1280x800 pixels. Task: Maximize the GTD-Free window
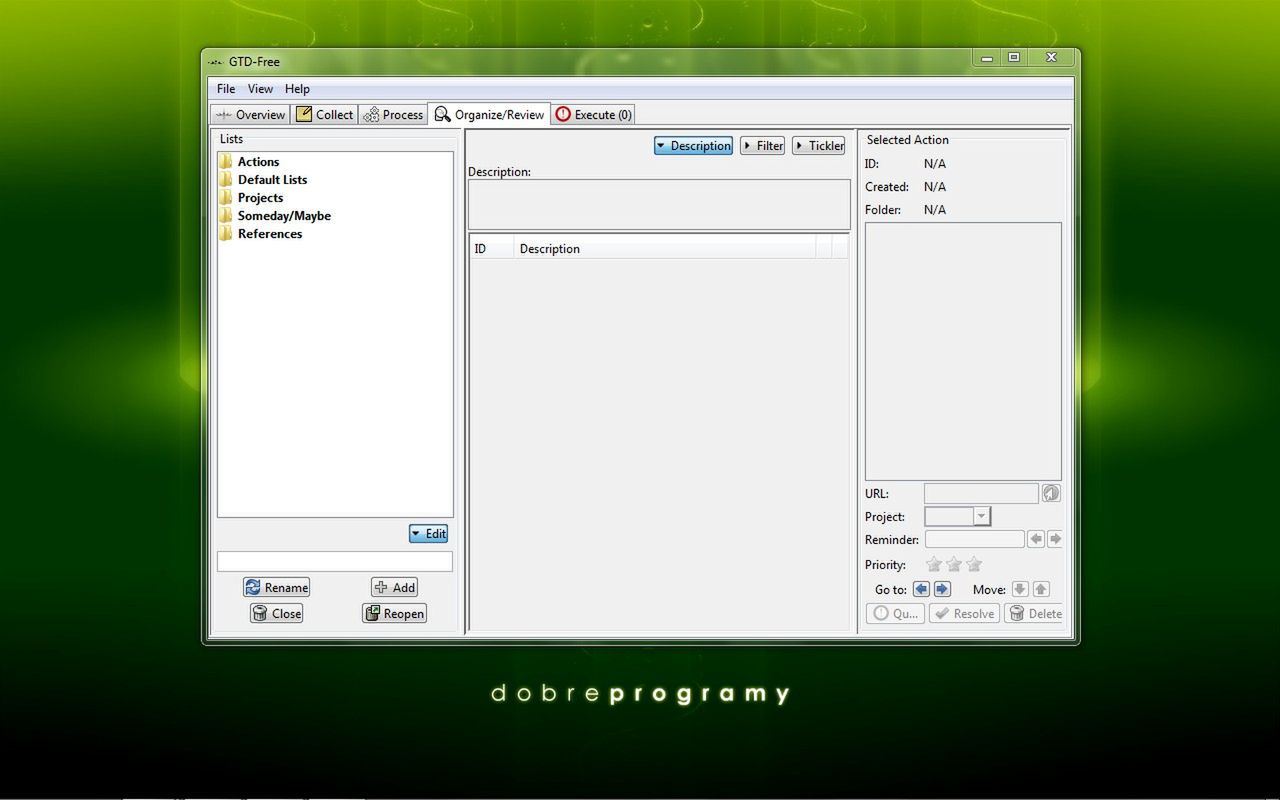(x=1014, y=58)
